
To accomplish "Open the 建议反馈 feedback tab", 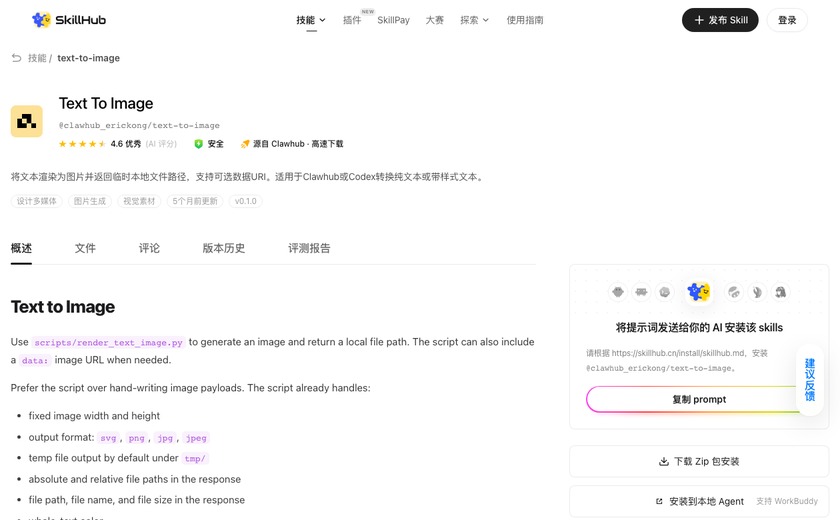I will [x=809, y=380].
